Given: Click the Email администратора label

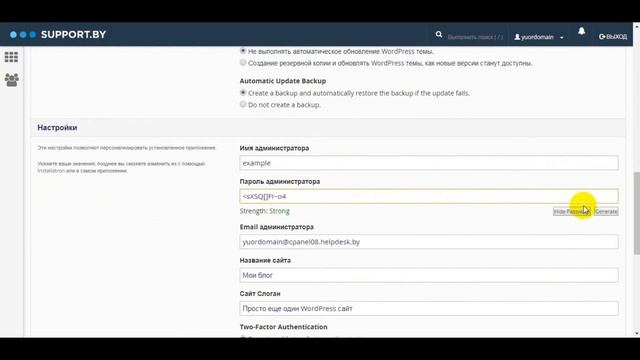Looking at the screenshot, I should coord(276,227).
